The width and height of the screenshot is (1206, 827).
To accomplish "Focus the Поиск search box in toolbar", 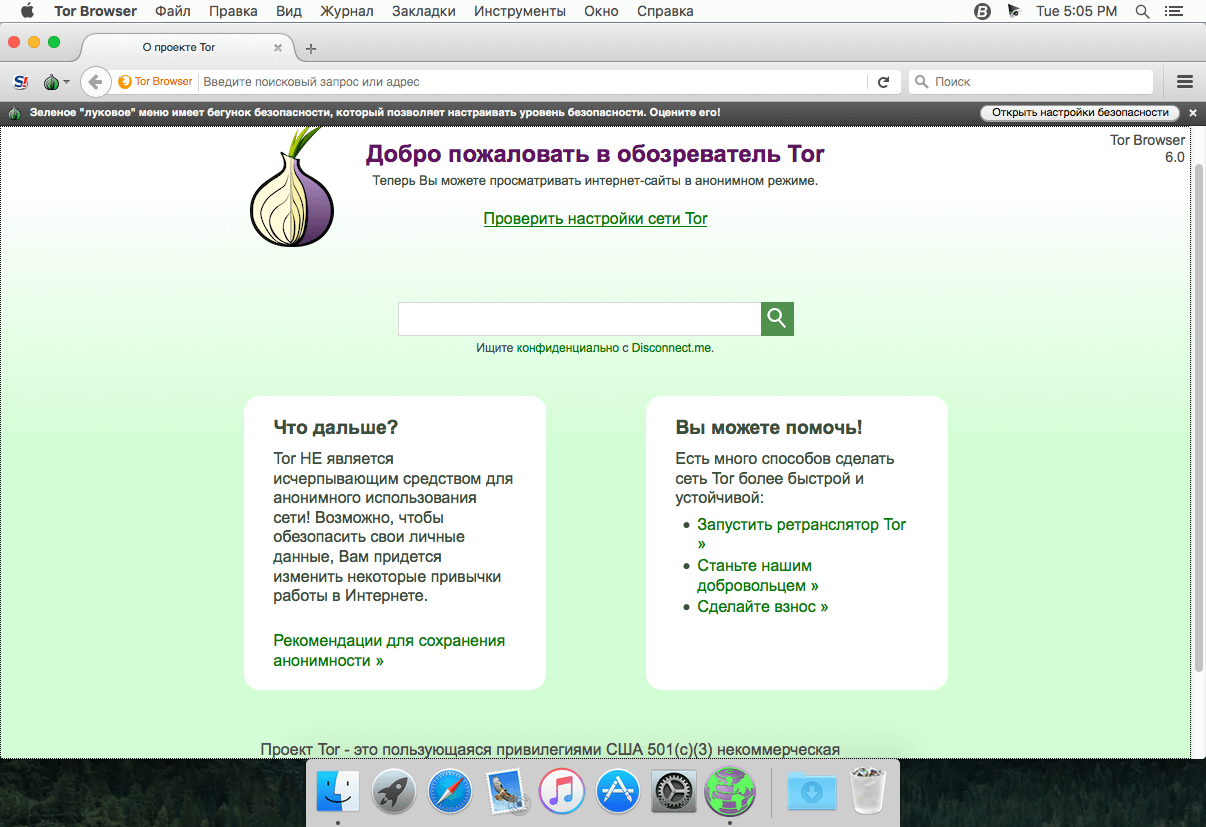I will click(x=1030, y=82).
